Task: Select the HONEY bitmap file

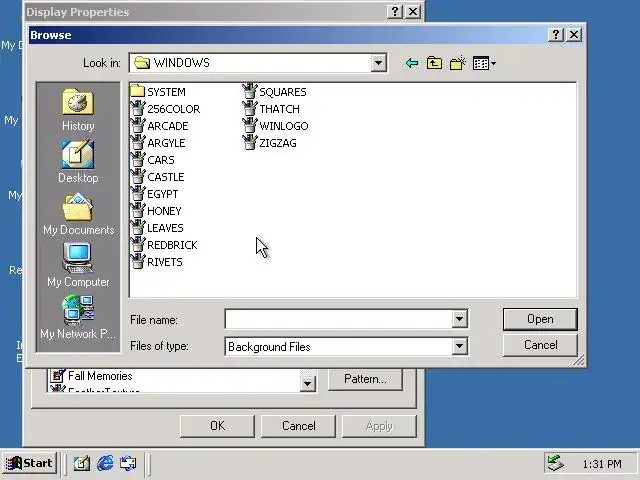Action: (x=156, y=211)
